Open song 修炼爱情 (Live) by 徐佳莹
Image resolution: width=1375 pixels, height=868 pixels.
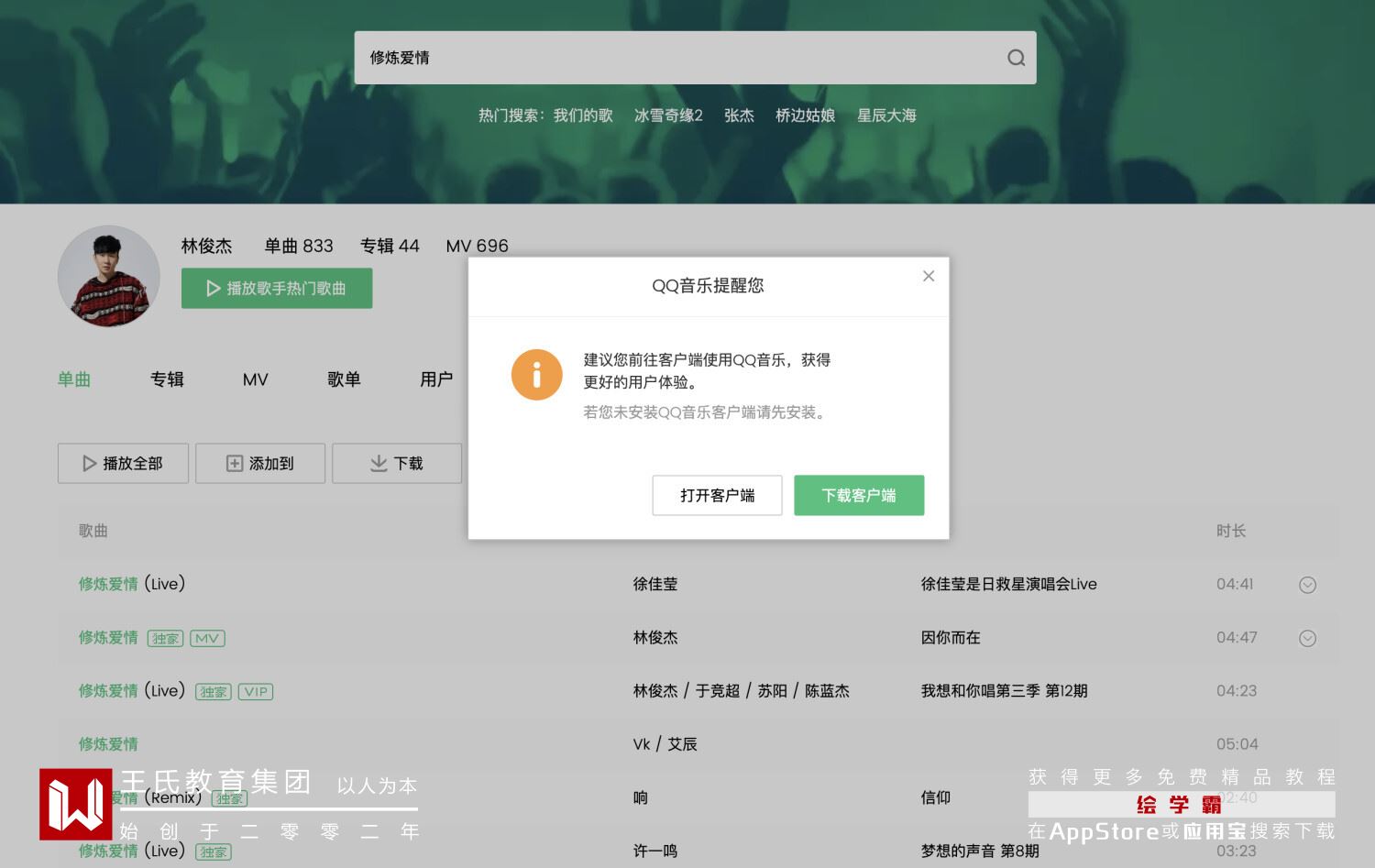[x=132, y=584]
